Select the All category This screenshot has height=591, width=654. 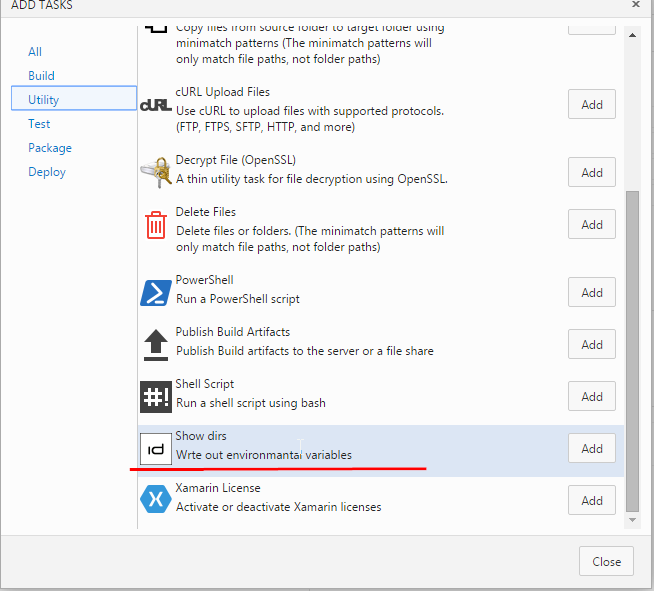35,52
